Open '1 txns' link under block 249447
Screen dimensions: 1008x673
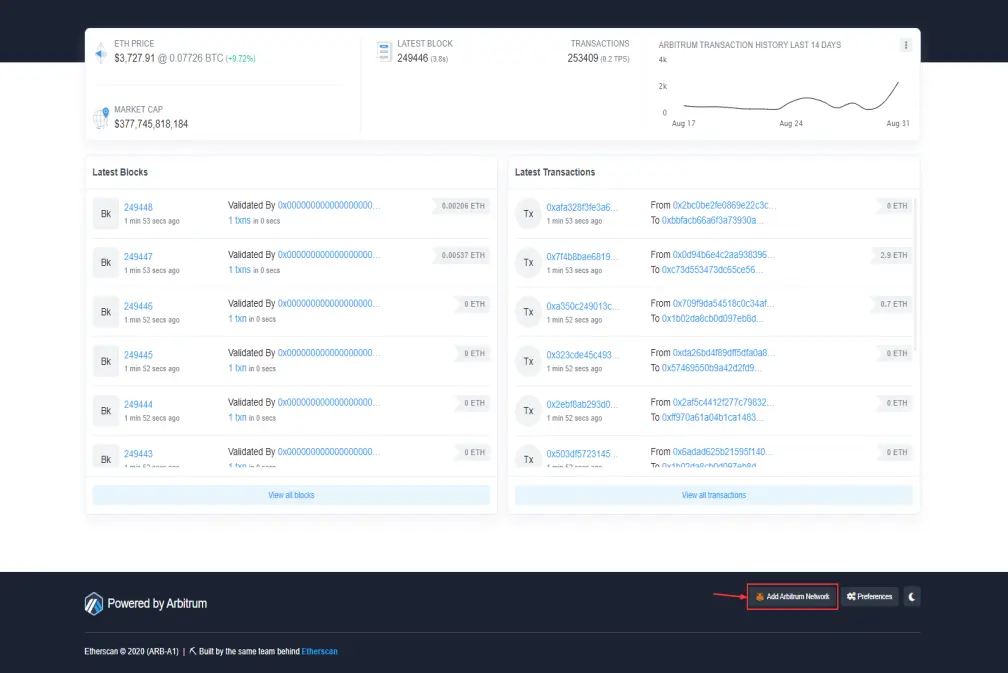(239, 270)
